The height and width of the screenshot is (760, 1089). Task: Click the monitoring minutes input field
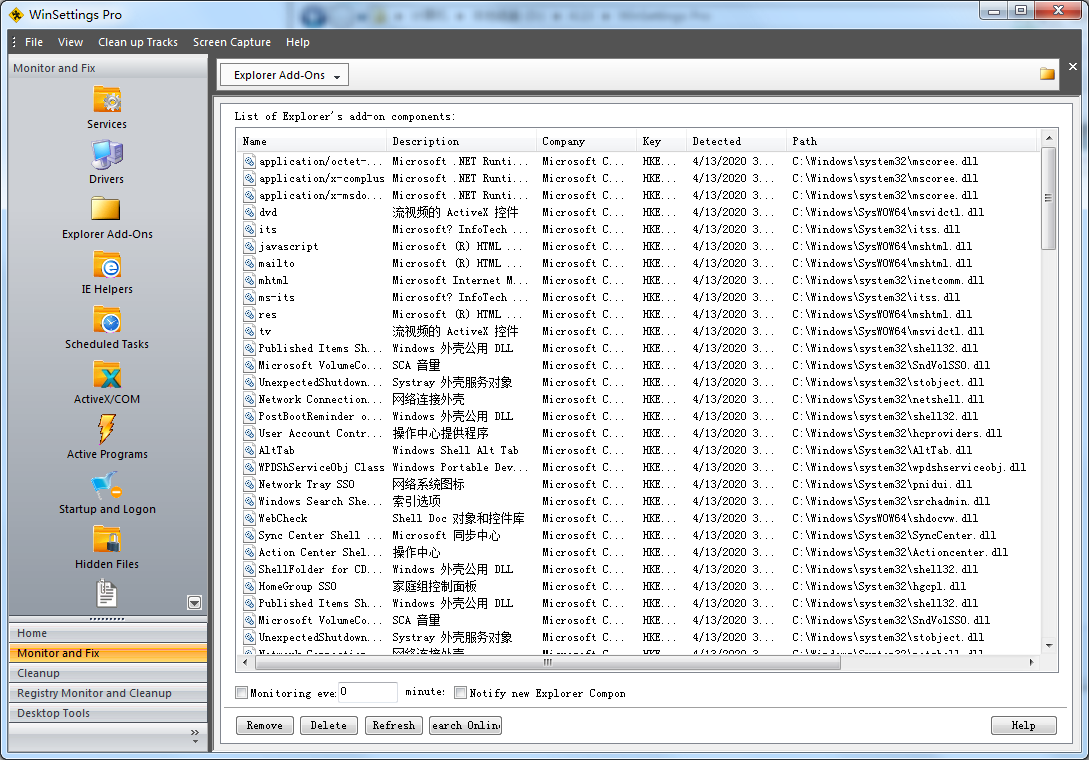[367, 693]
